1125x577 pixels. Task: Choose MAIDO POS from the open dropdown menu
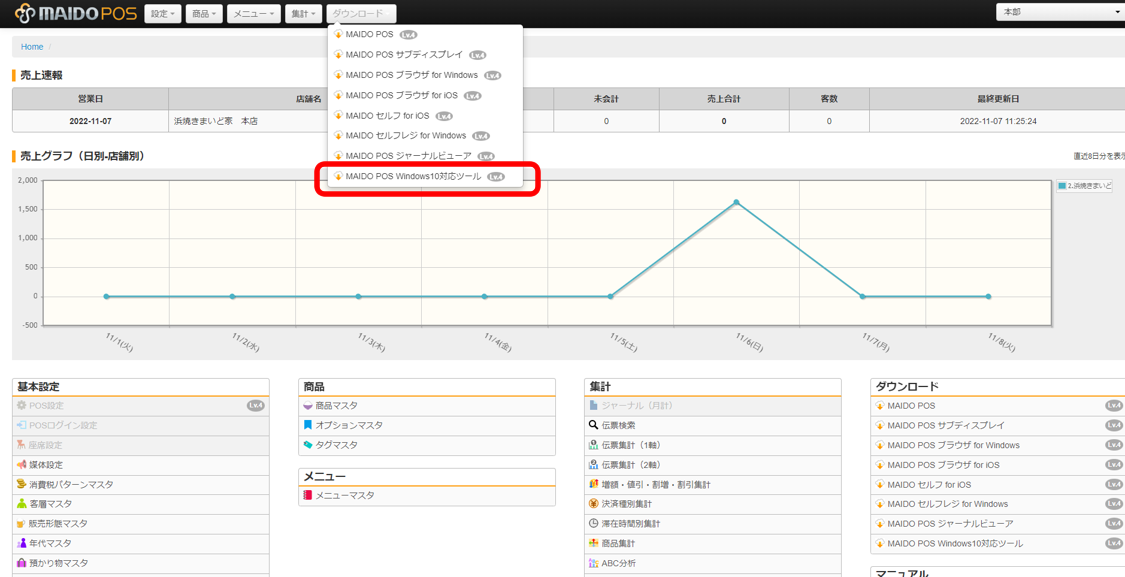coord(425,34)
